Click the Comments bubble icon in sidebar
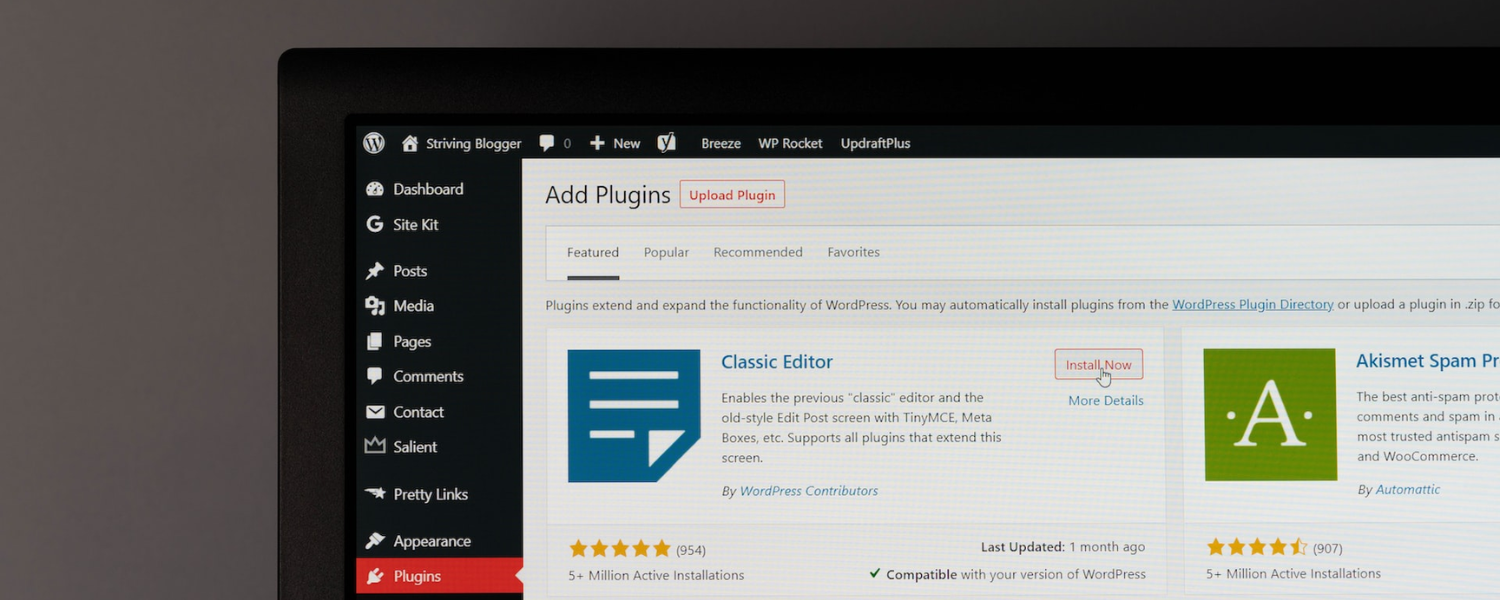This screenshot has height=600, width=1500. tap(375, 376)
